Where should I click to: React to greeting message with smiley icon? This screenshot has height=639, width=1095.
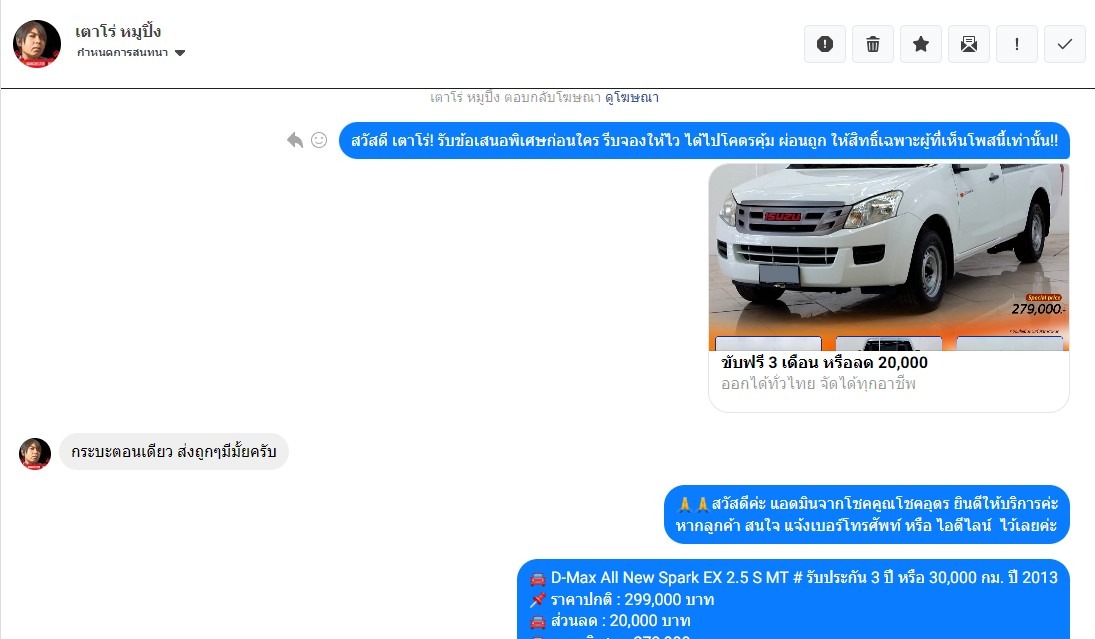coord(319,140)
